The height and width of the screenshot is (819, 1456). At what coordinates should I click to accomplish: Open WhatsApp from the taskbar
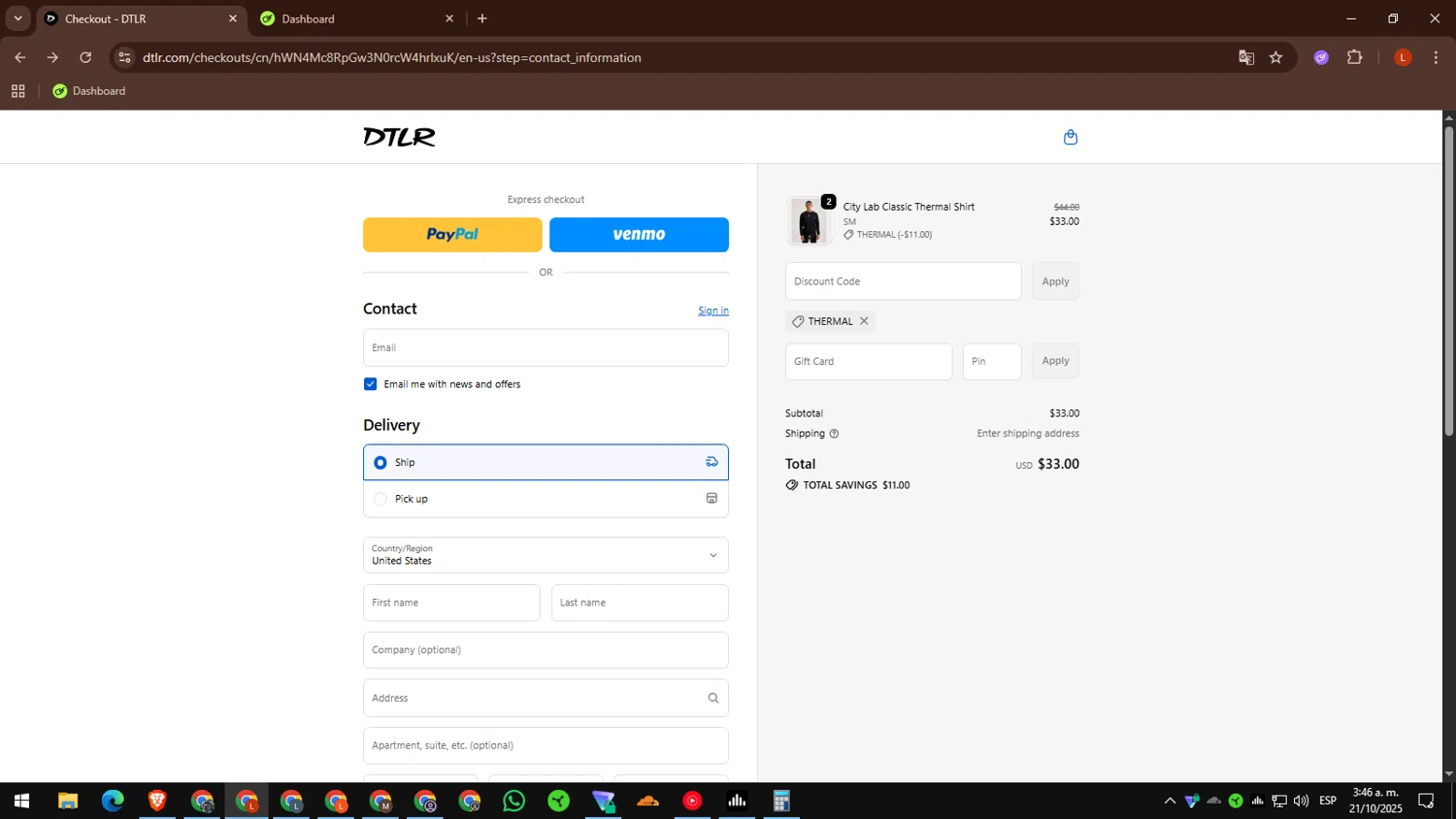[513, 801]
